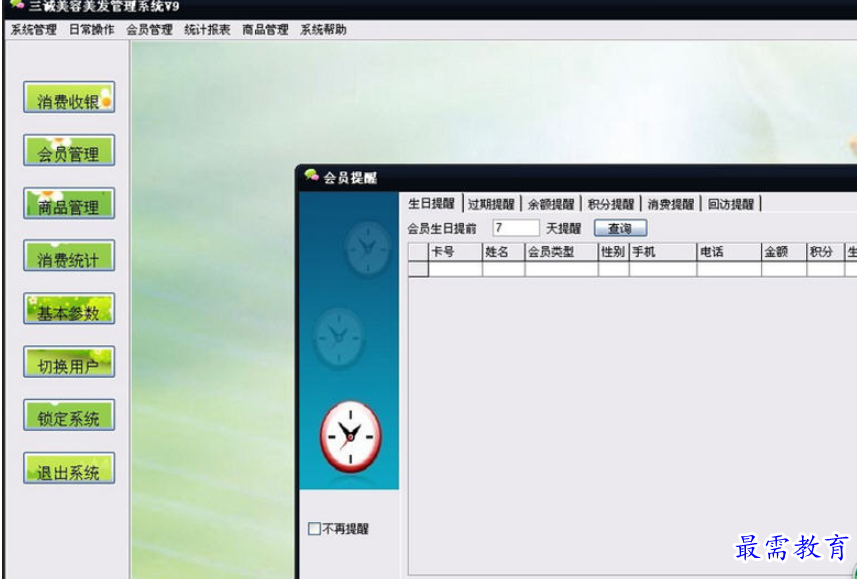Open the 系统帮助 menu
The width and height of the screenshot is (857, 579).
point(324,30)
